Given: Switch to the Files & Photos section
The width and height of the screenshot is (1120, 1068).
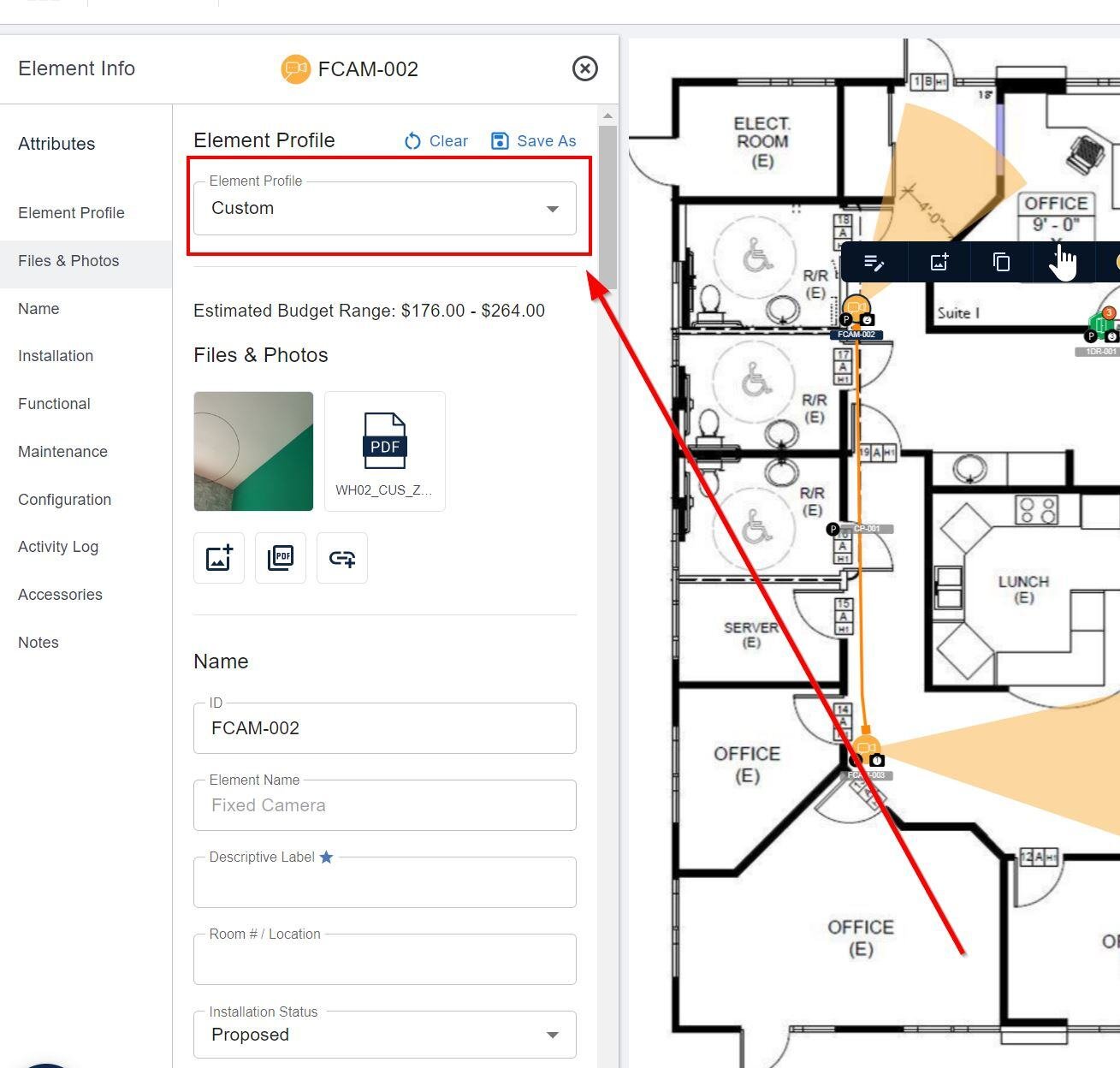Looking at the screenshot, I should tap(68, 260).
